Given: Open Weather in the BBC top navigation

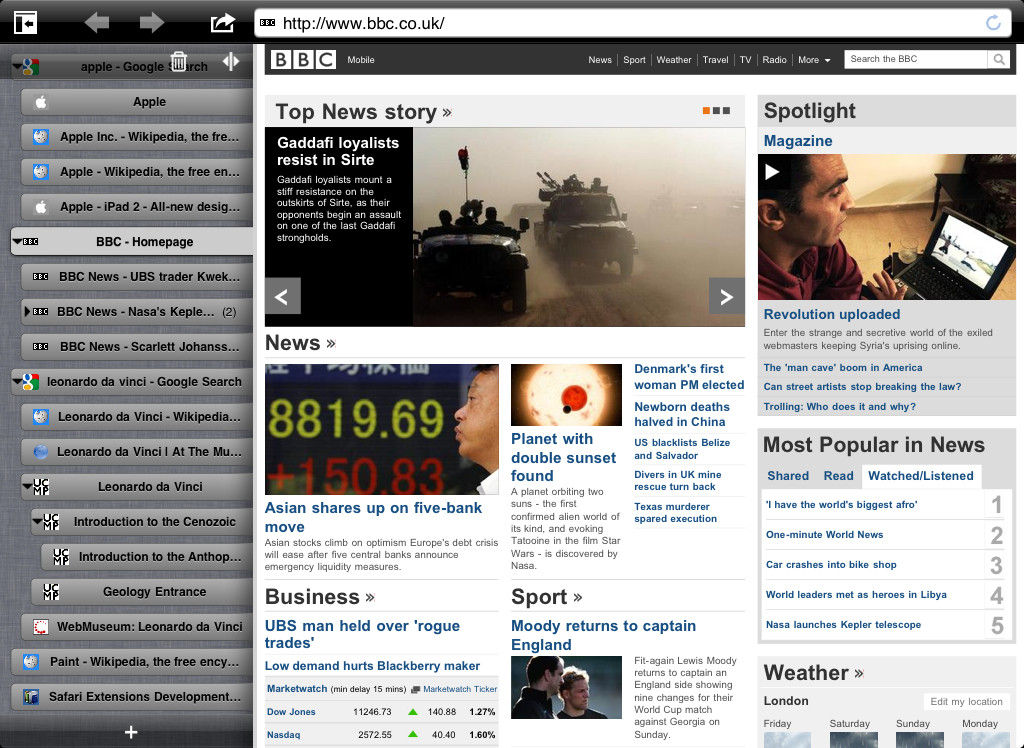Looking at the screenshot, I should tap(674, 60).
